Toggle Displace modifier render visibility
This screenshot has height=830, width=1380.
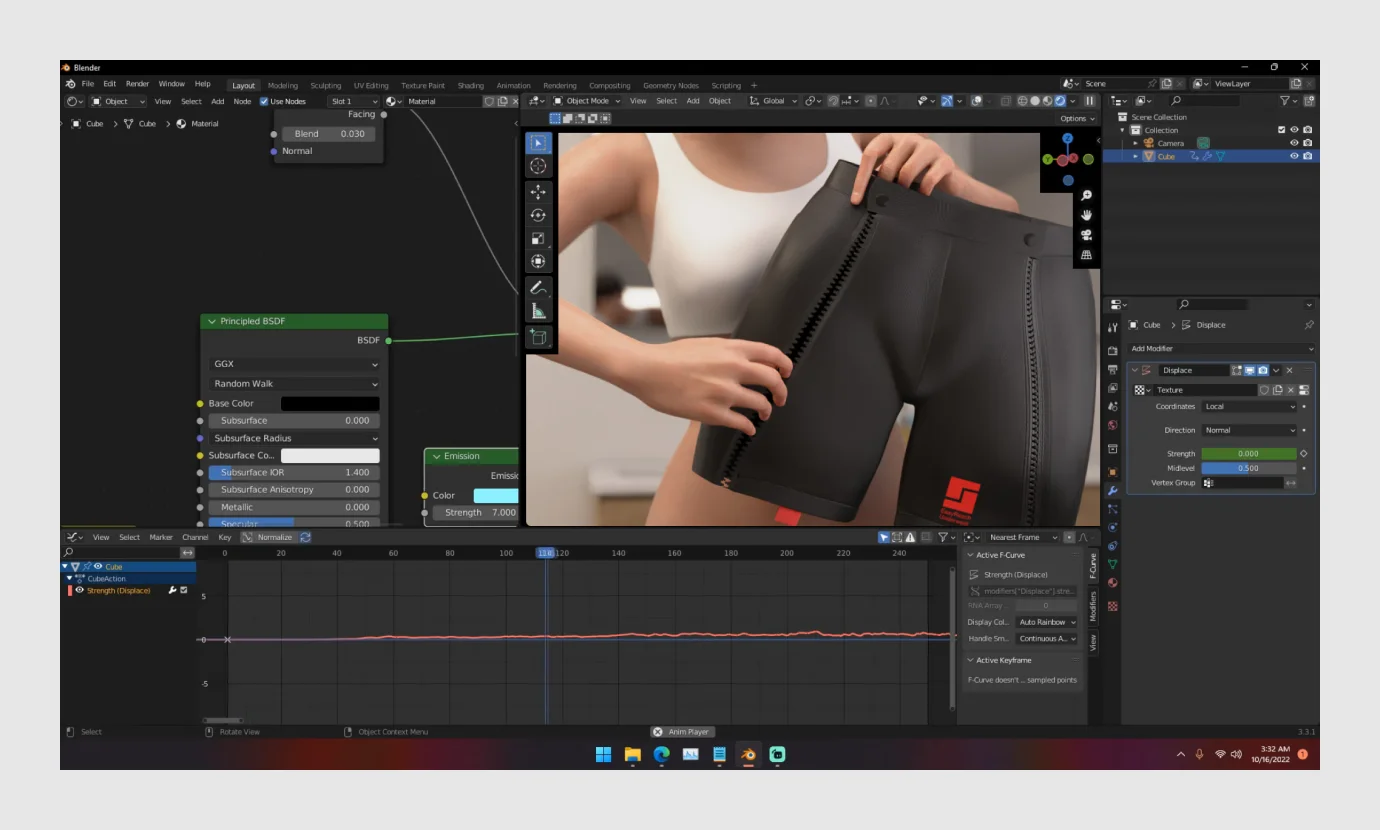point(1263,370)
